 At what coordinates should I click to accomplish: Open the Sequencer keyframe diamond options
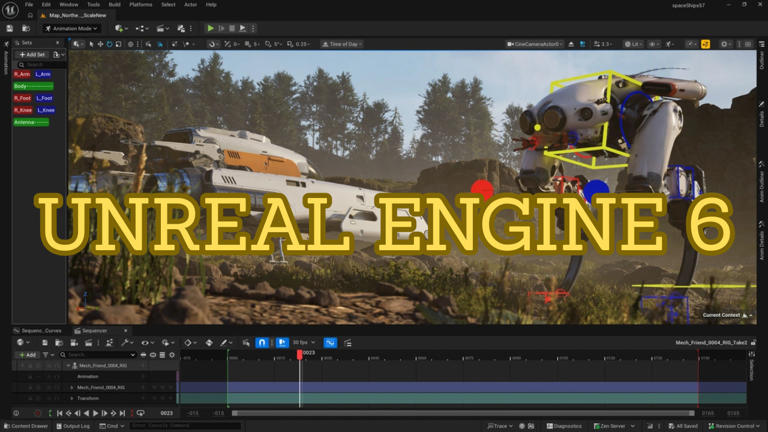point(189,343)
